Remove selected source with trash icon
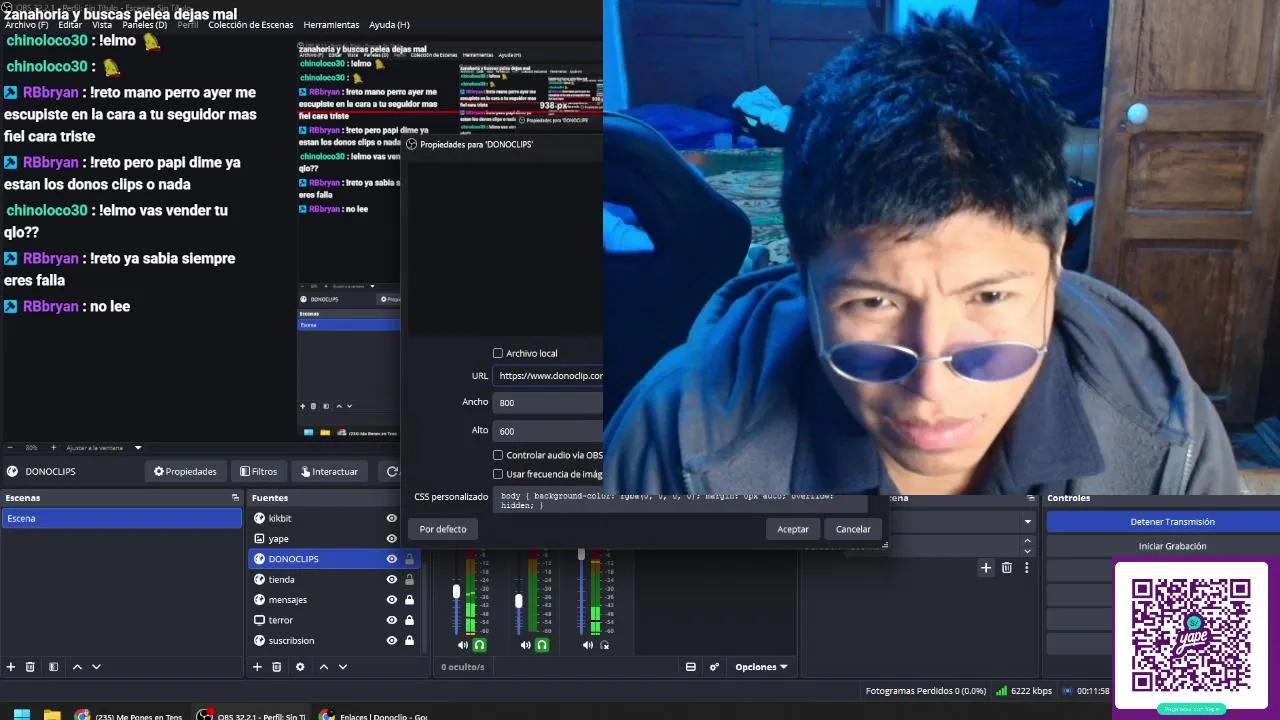Screen dimensions: 1280x720 (277, 667)
